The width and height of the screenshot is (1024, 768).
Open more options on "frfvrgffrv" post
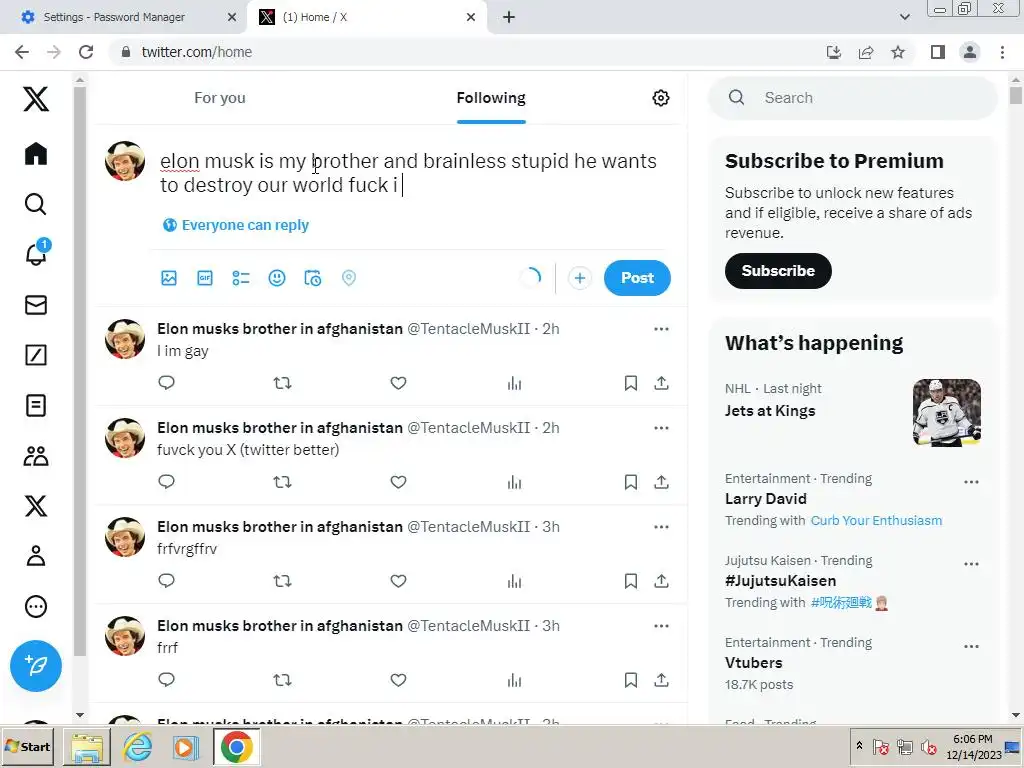pyautogui.click(x=662, y=527)
